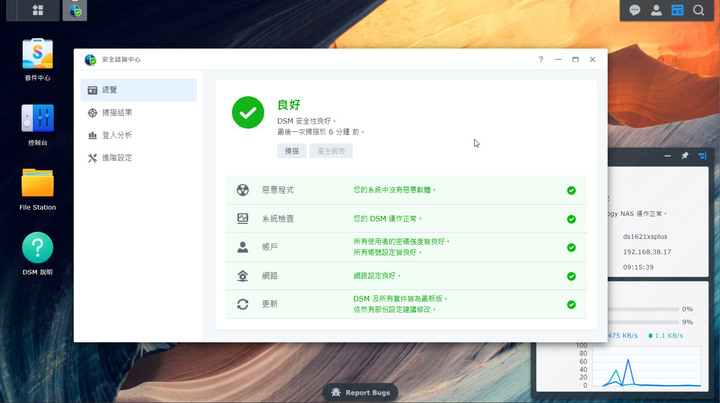Pin the widget panel with pushpin icon
720x403 pixels.
(685, 156)
